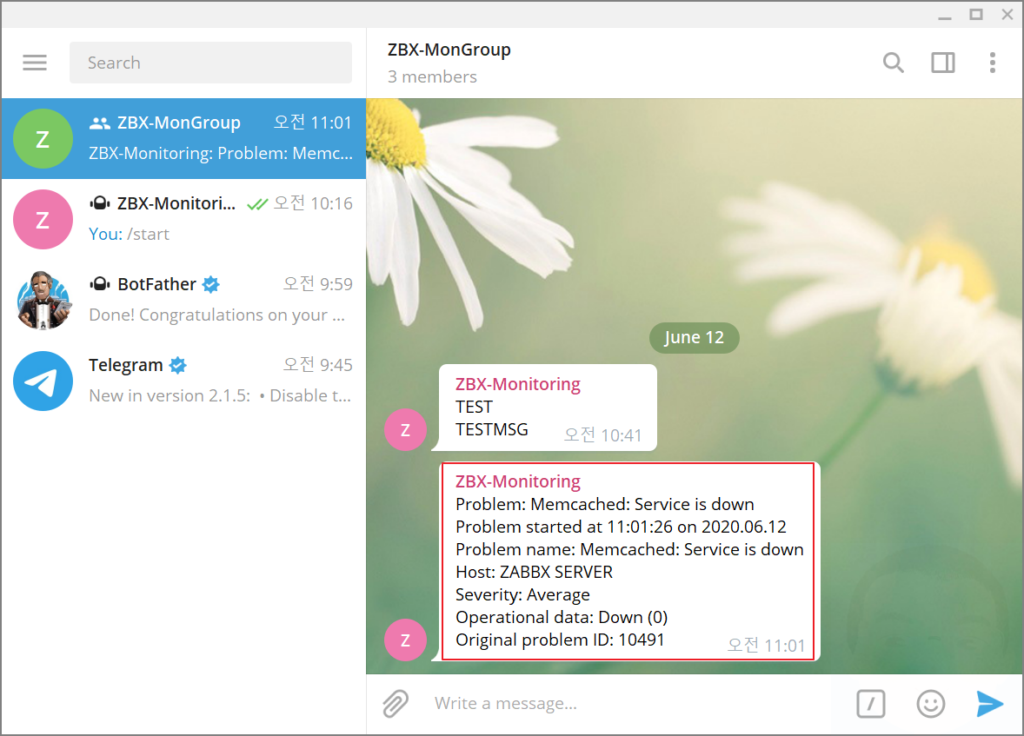Click the Search input in the sidebar
Image resolution: width=1024 pixels, height=736 pixels.
pos(210,62)
